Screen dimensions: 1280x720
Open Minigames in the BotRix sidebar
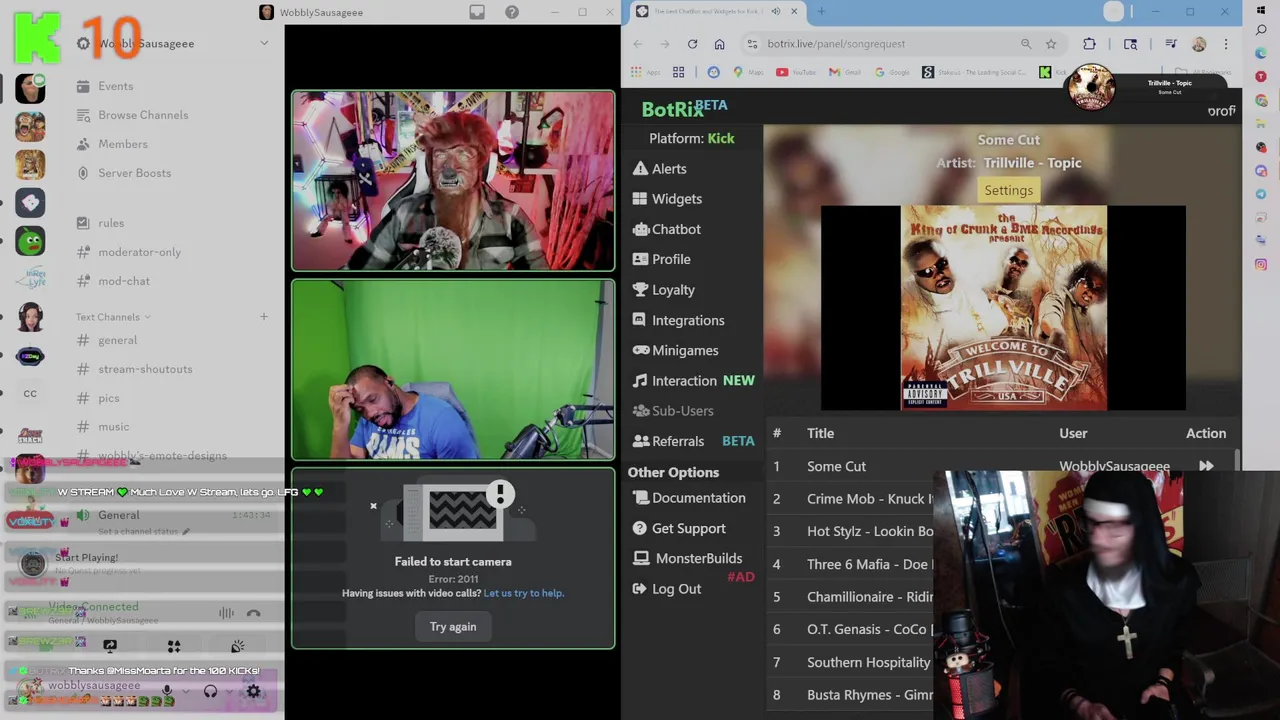(x=675, y=350)
